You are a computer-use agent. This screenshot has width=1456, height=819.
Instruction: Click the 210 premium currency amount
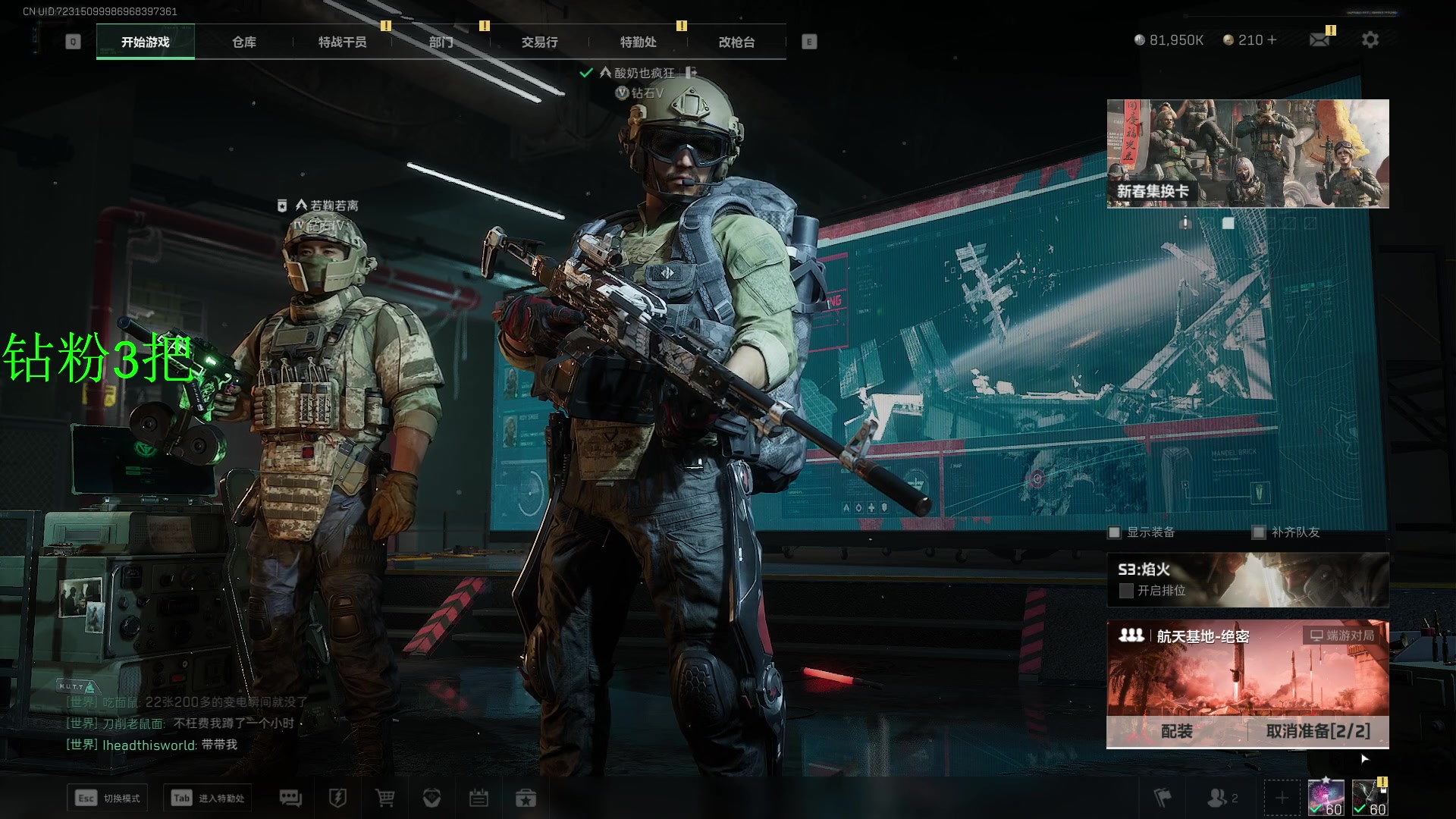pos(1250,39)
